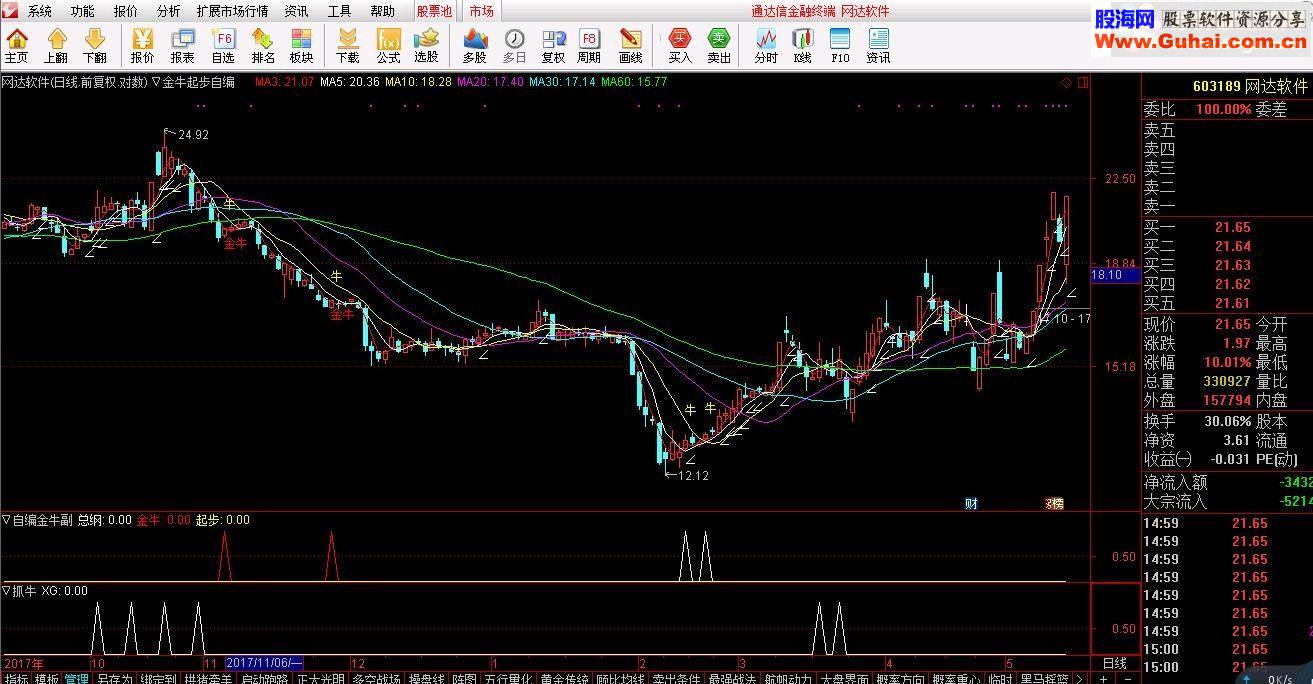
Task: Click the 日线 period label
Action: pos(1114,663)
